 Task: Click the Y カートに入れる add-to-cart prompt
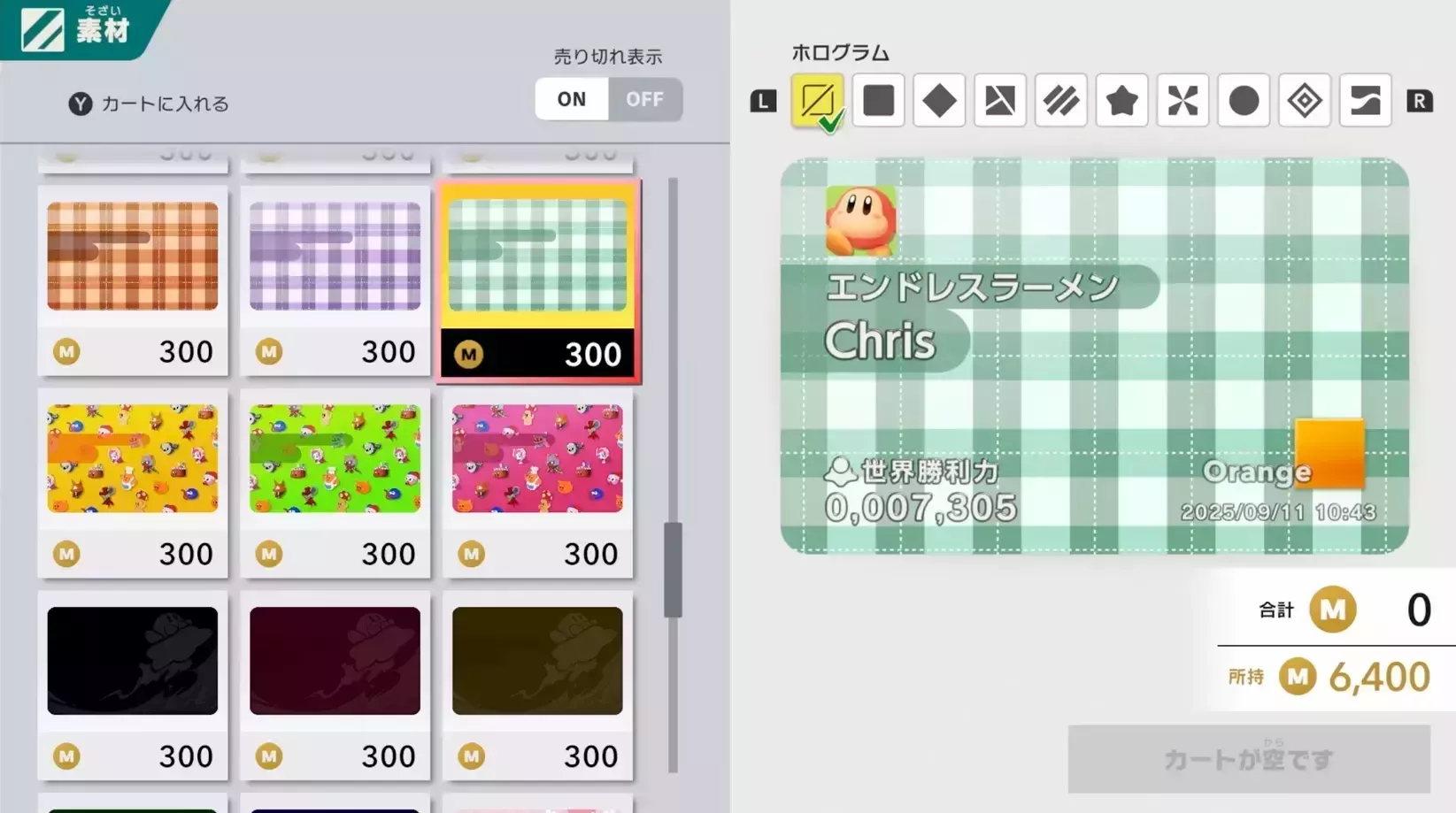(149, 104)
